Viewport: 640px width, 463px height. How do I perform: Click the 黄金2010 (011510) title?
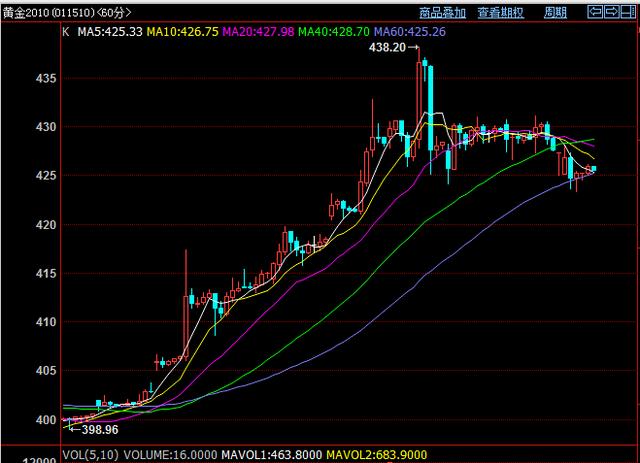click(x=49, y=13)
